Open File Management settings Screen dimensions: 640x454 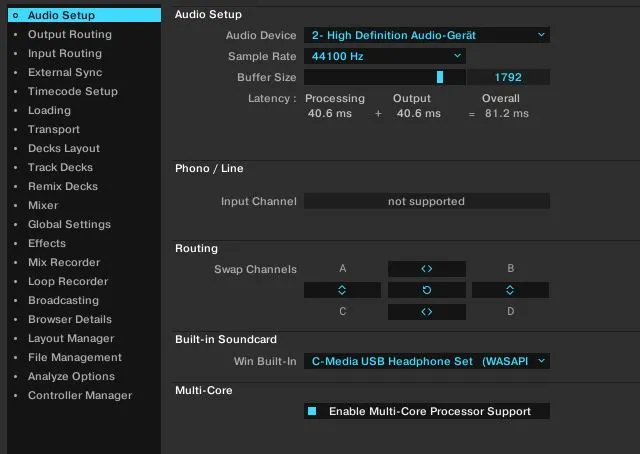click(74, 357)
